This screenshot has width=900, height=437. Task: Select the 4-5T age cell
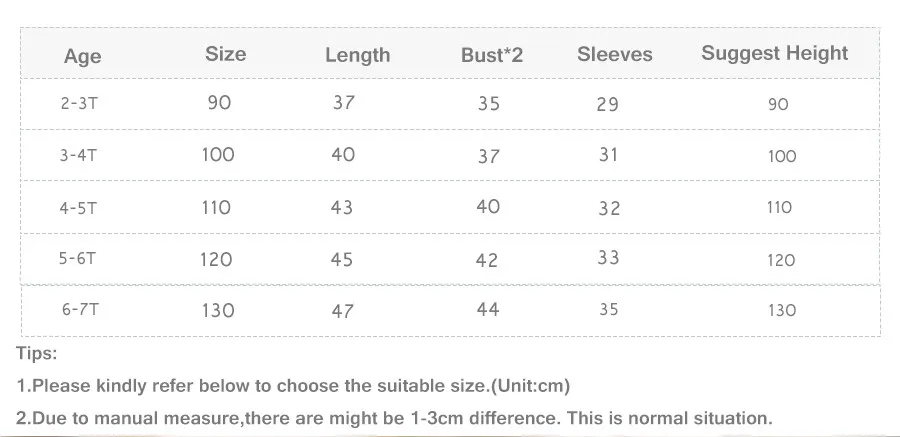pyautogui.click(x=78, y=207)
